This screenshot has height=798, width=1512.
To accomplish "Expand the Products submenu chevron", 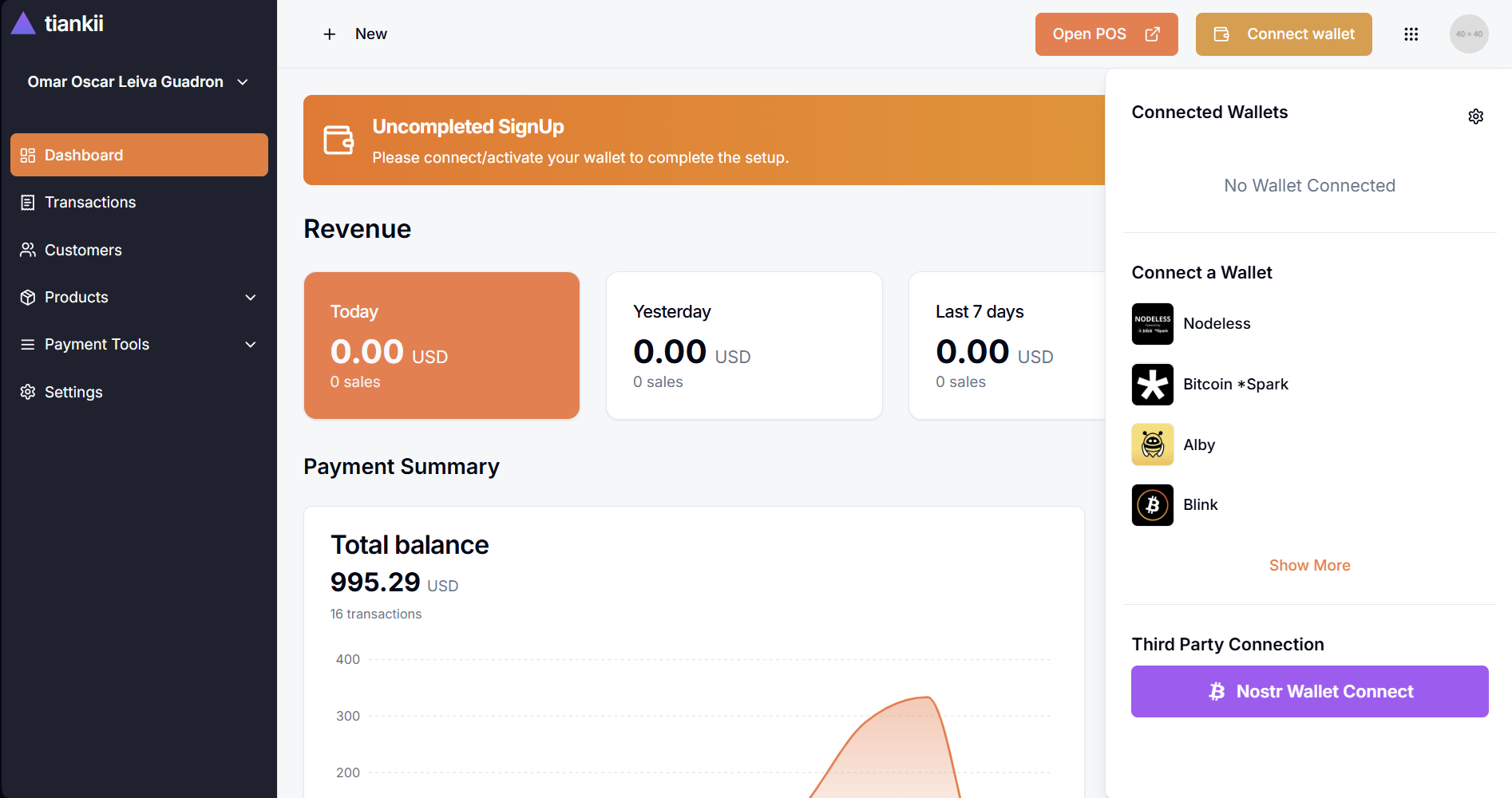I will click(x=251, y=298).
